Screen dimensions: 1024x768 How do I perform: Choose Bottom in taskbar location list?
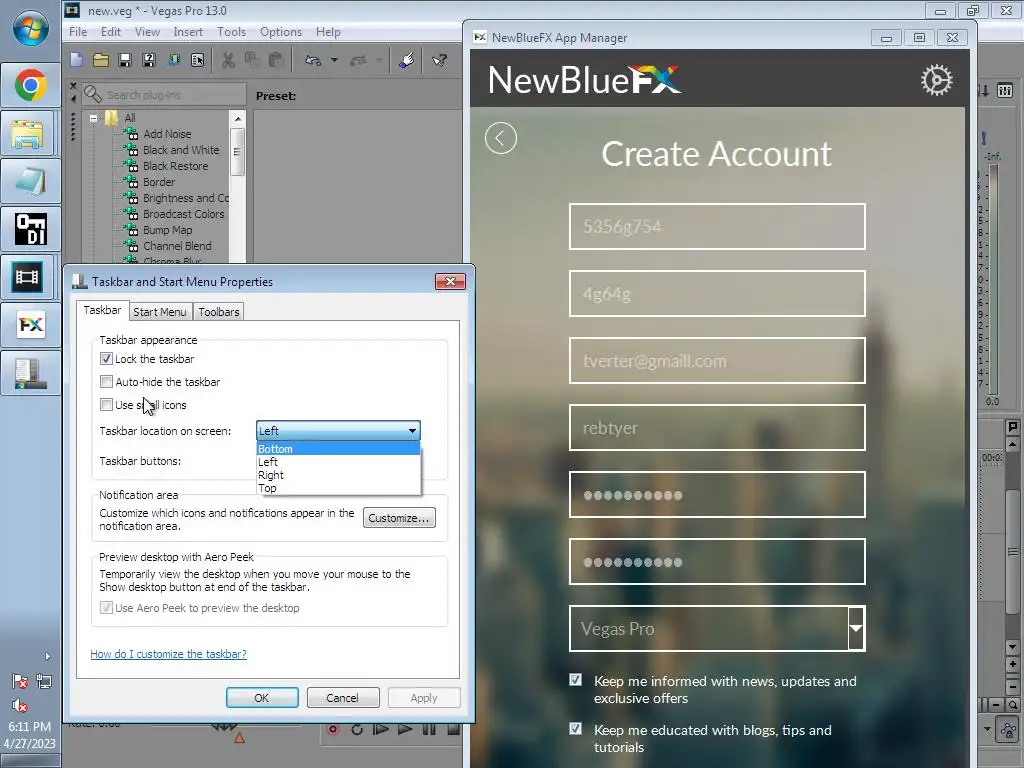(x=338, y=449)
